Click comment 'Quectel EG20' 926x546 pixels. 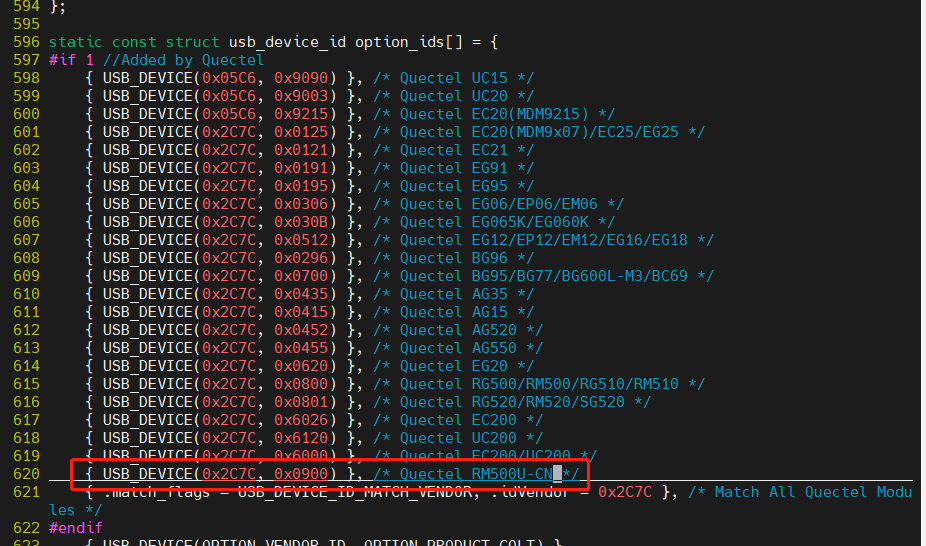[454, 366]
